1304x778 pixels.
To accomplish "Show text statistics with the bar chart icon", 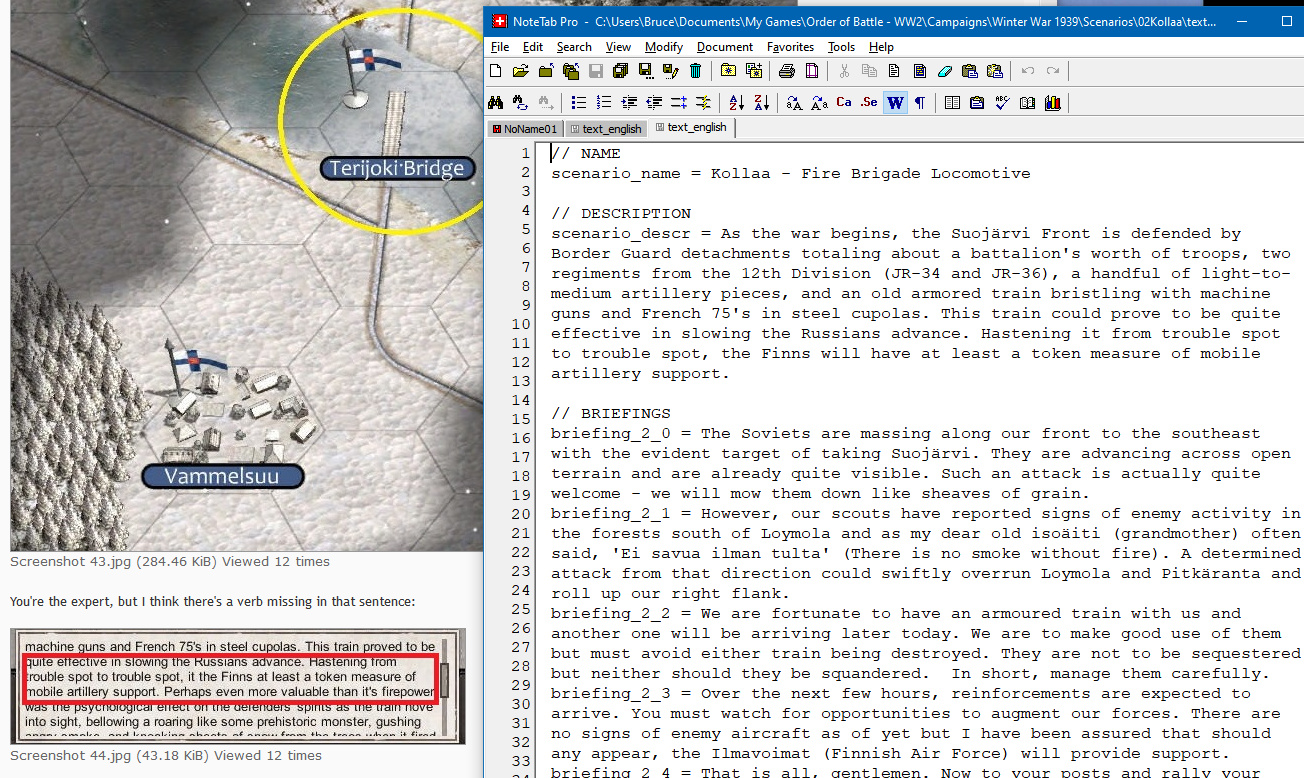I will [x=1052, y=102].
